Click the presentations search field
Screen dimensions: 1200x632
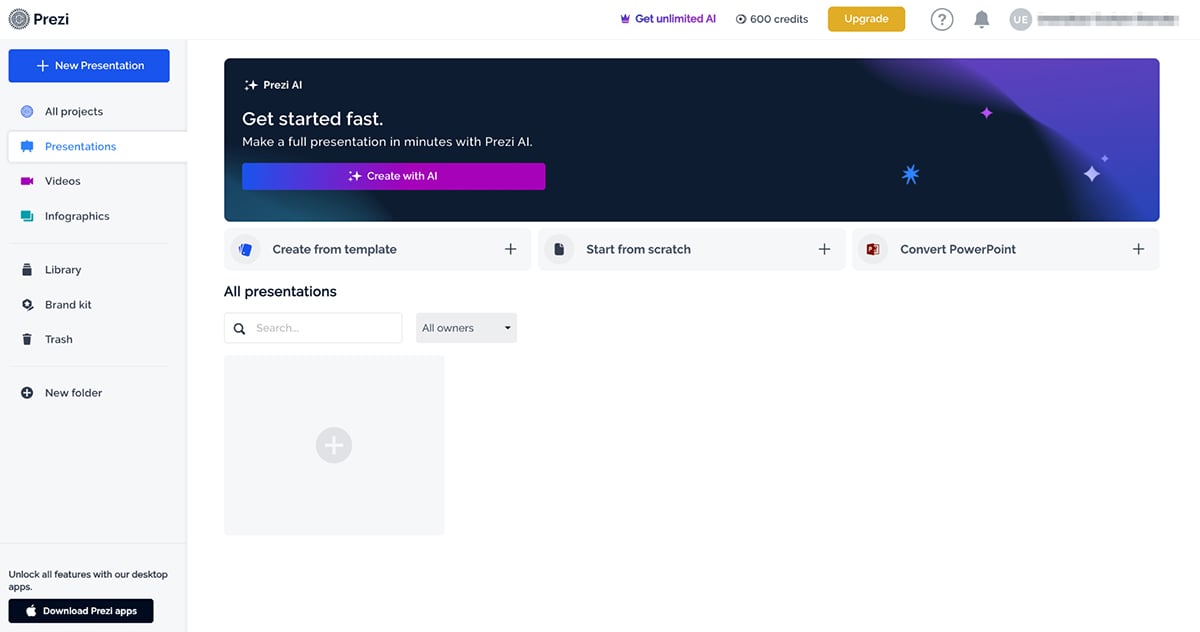pyautogui.click(x=324, y=328)
